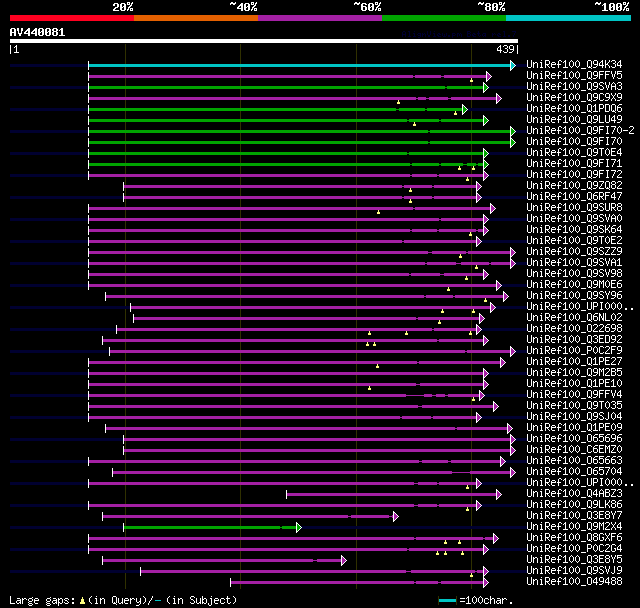Click the AV440081 query name
640x608 pixels.
tap(37, 32)
